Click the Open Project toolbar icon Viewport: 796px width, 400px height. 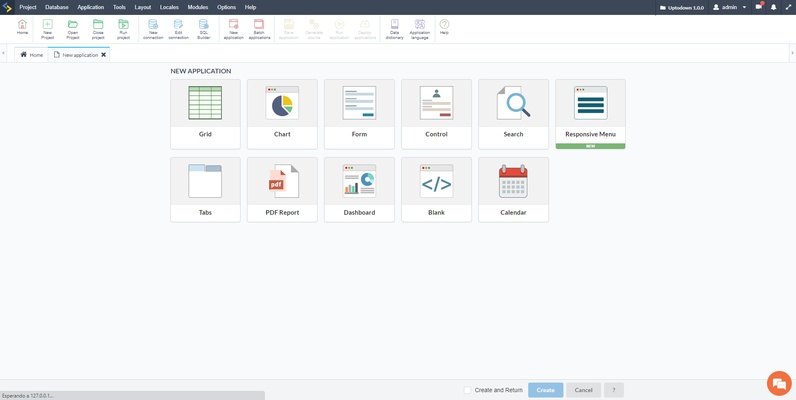[73, 28]
